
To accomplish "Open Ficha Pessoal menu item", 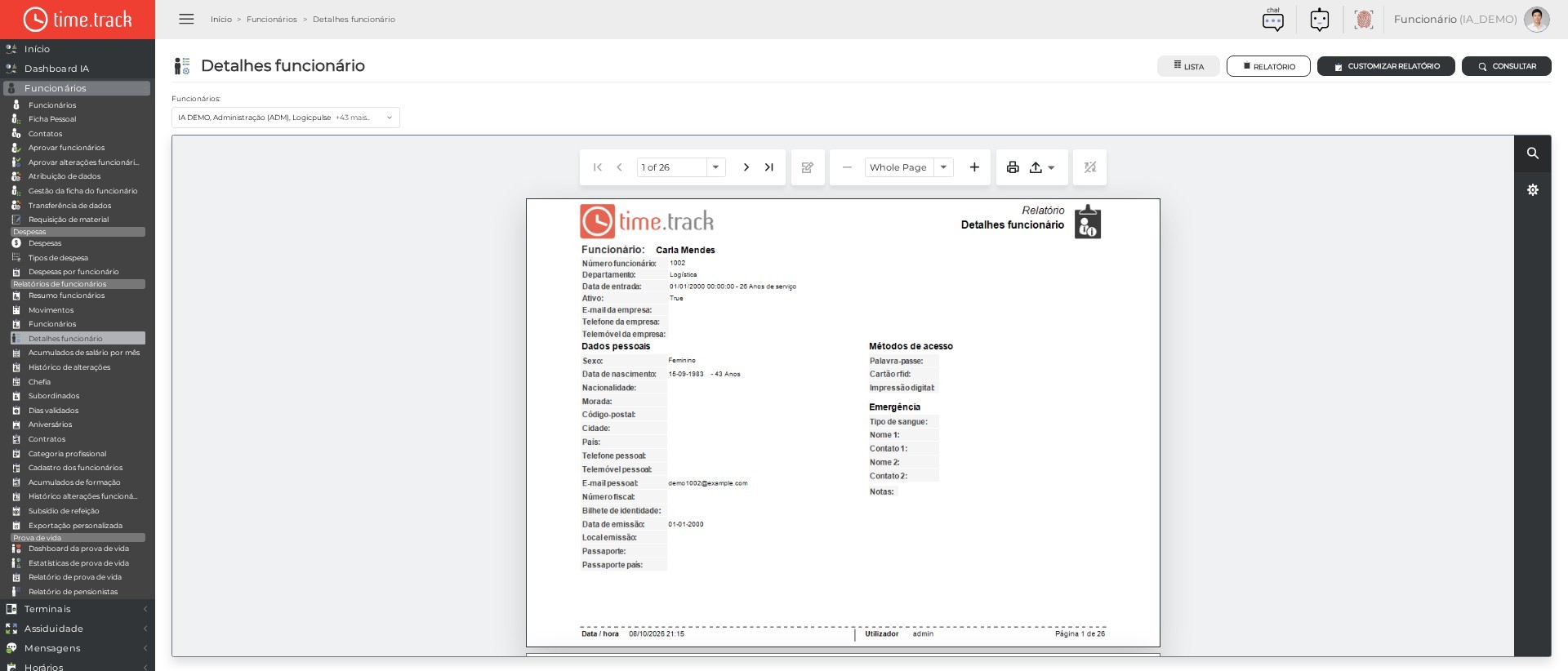I will (52, 119).
